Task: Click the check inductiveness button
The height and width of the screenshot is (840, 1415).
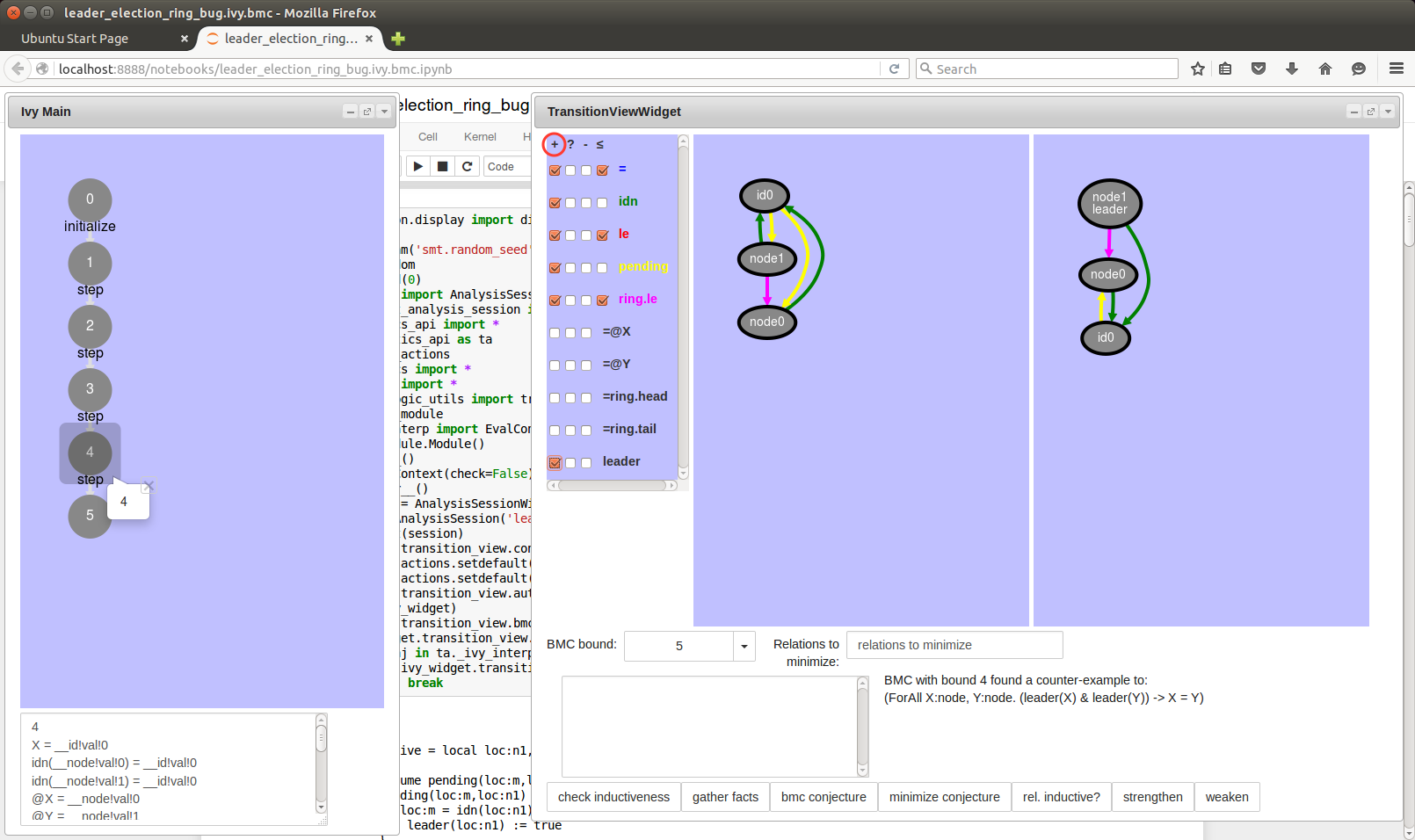Action: coord(613,797)
